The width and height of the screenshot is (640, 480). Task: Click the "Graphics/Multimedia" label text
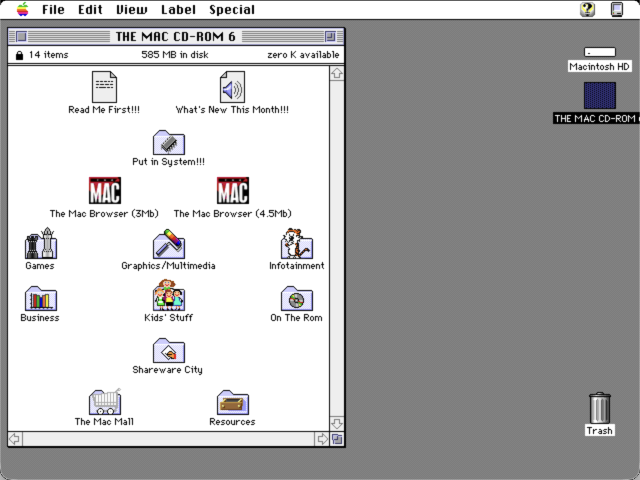(169, 266)
